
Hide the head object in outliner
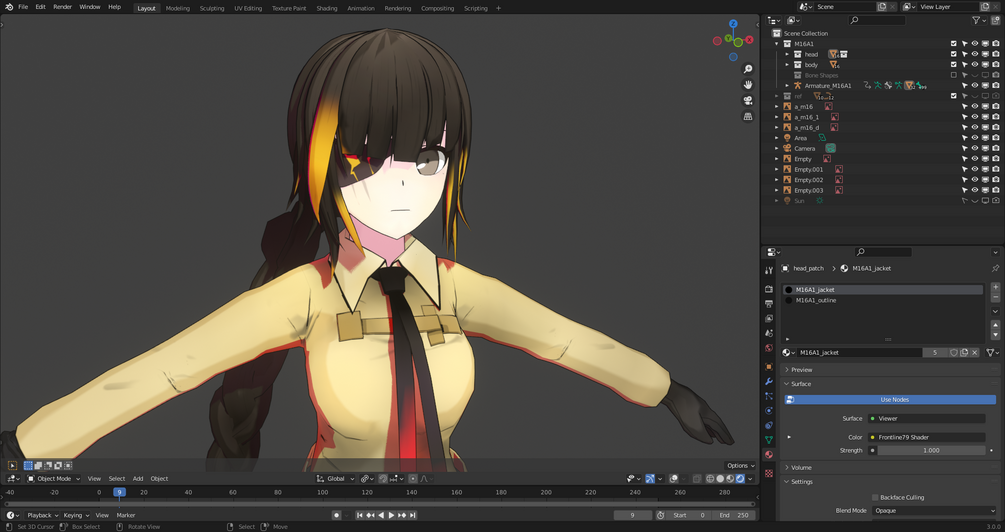click(974, 54)
